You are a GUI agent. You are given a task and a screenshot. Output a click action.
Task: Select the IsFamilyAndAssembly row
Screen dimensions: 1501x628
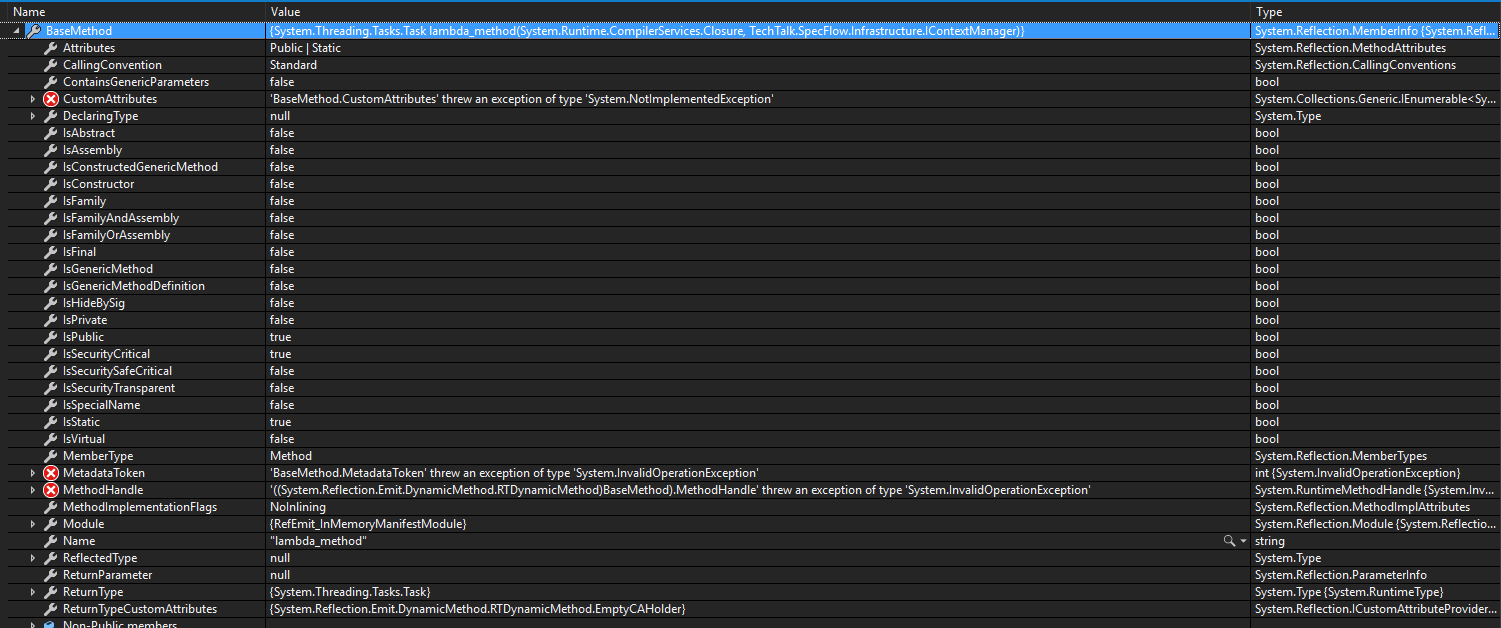pos(750,218)
